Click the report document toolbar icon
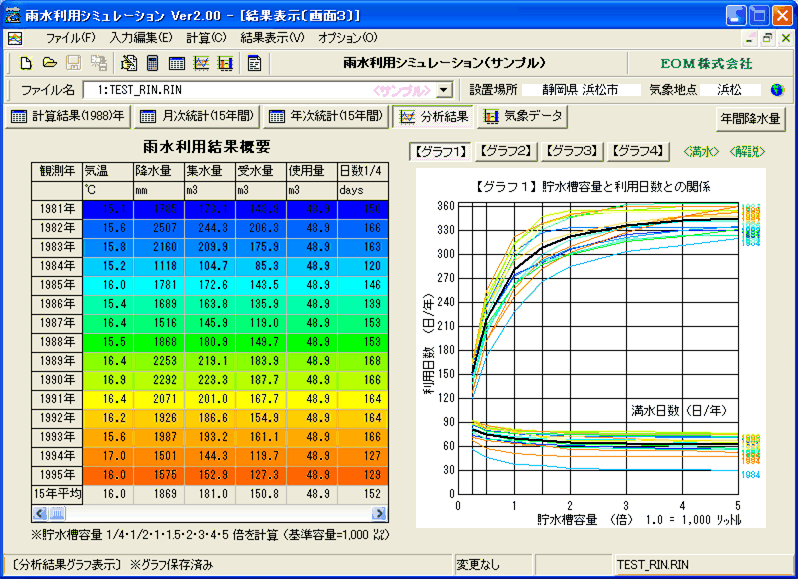This screenshot has height=579, width=798. coord(254,63)
